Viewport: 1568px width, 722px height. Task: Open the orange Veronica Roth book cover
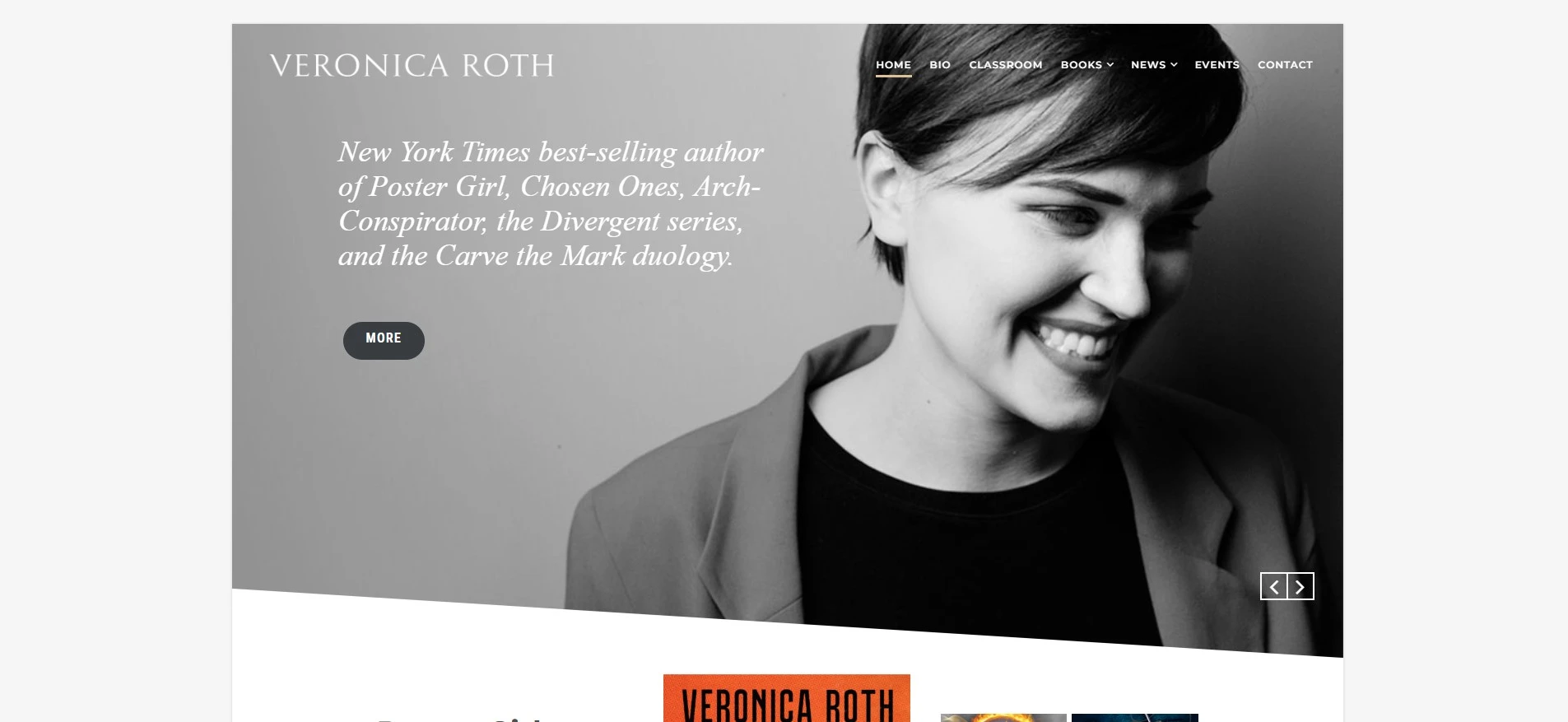click(x=787, y=698)
